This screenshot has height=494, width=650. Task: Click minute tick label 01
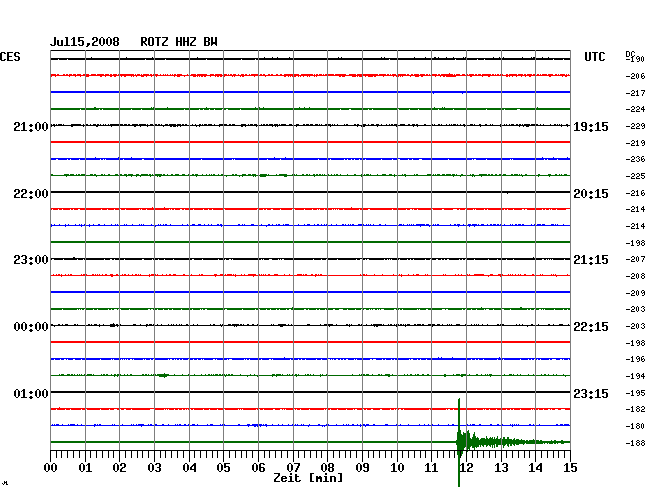coord(85,468)
